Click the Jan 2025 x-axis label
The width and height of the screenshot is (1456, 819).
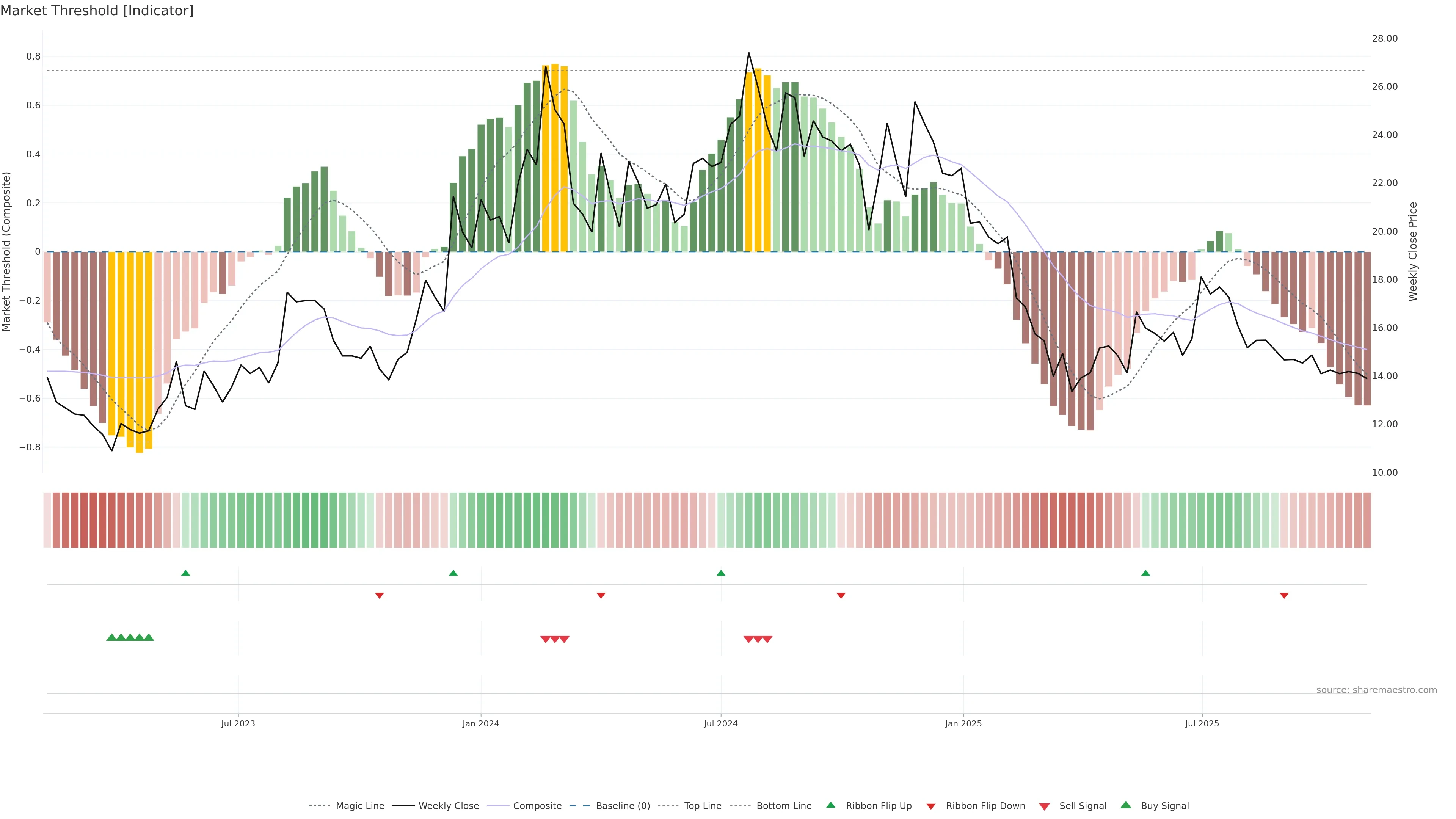[x=963, y=723]
